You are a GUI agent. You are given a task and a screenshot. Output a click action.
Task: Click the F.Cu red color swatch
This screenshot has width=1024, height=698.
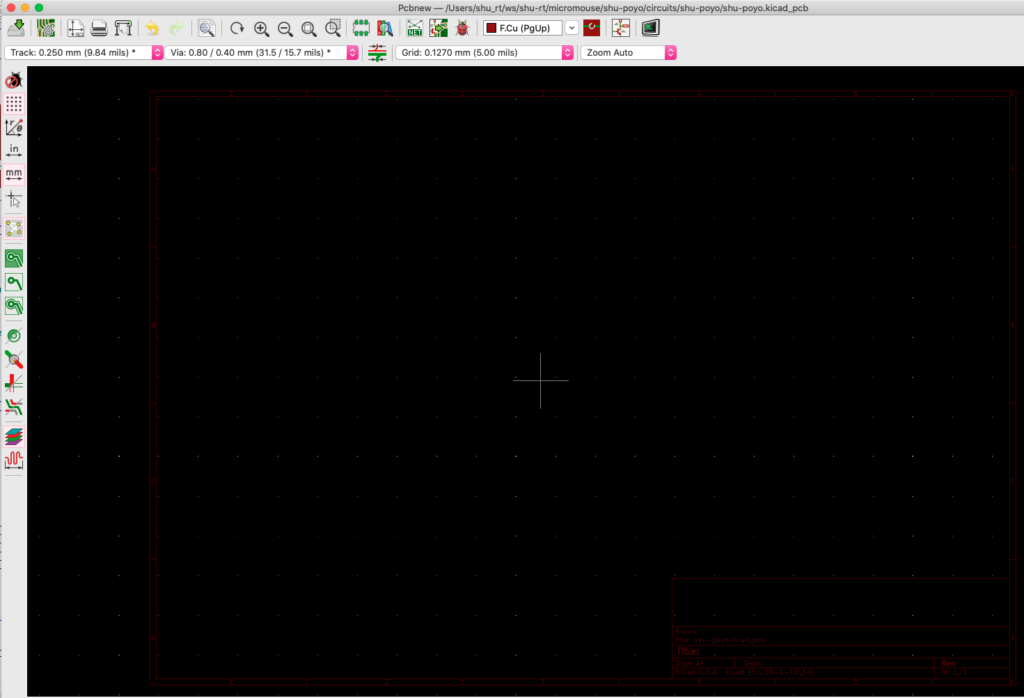491,28
